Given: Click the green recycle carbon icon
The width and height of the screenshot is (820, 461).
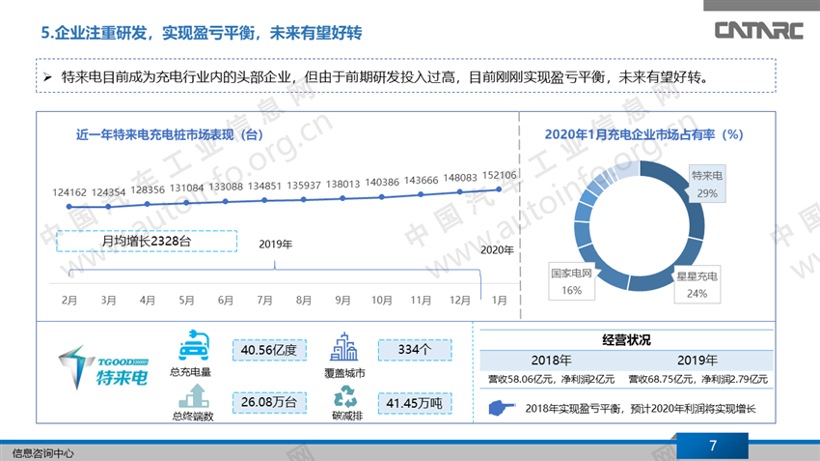Looking at the screenshot, I should coord(345,397).
